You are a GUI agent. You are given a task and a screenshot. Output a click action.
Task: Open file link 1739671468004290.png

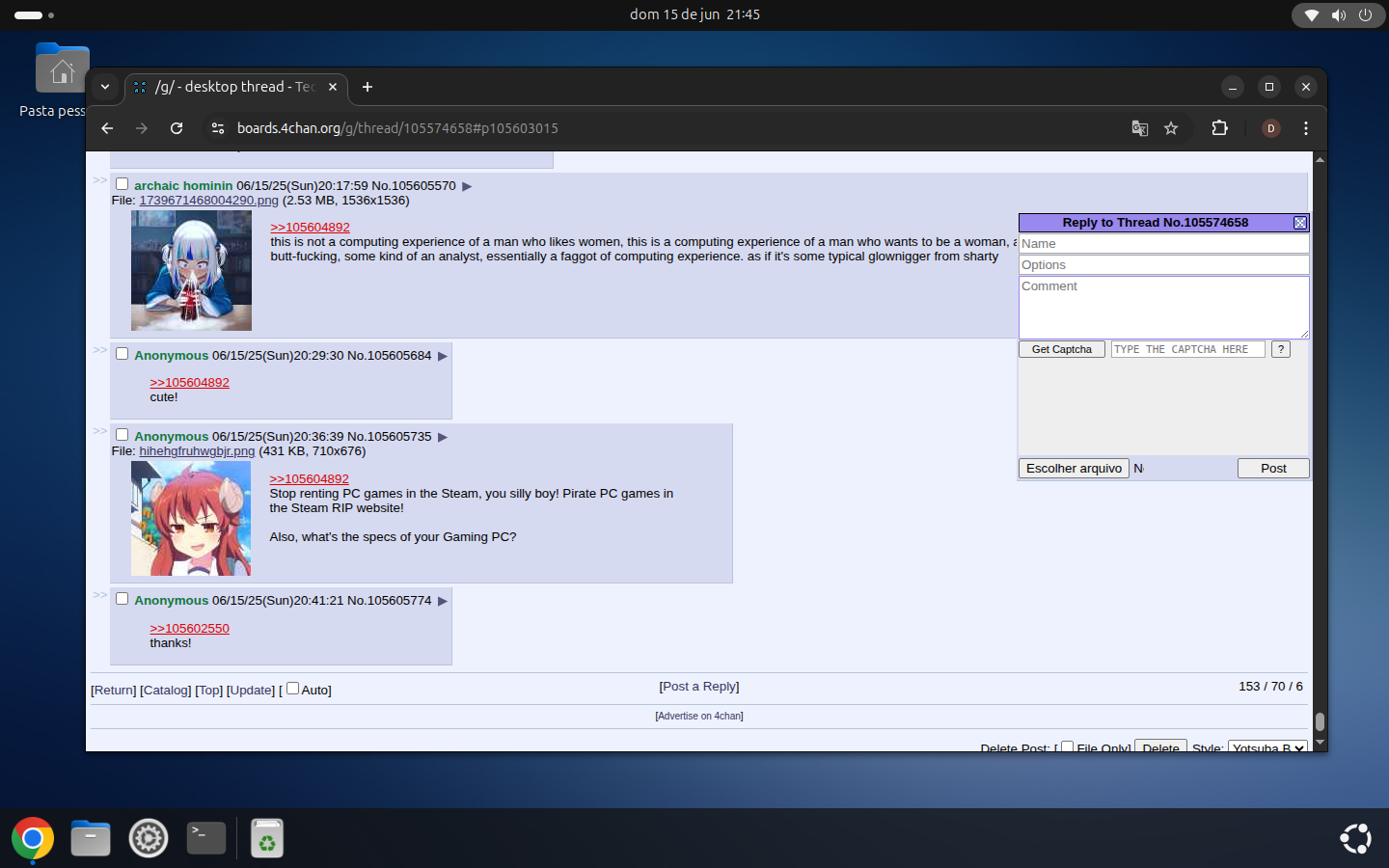[209, 201]
